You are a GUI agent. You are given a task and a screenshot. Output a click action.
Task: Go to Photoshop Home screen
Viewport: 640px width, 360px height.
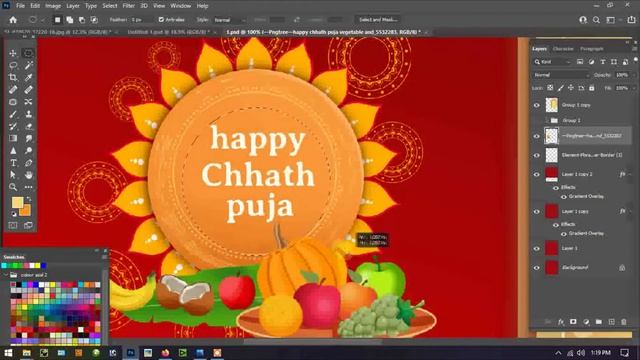pyautogui.click(x=13, y=20)
